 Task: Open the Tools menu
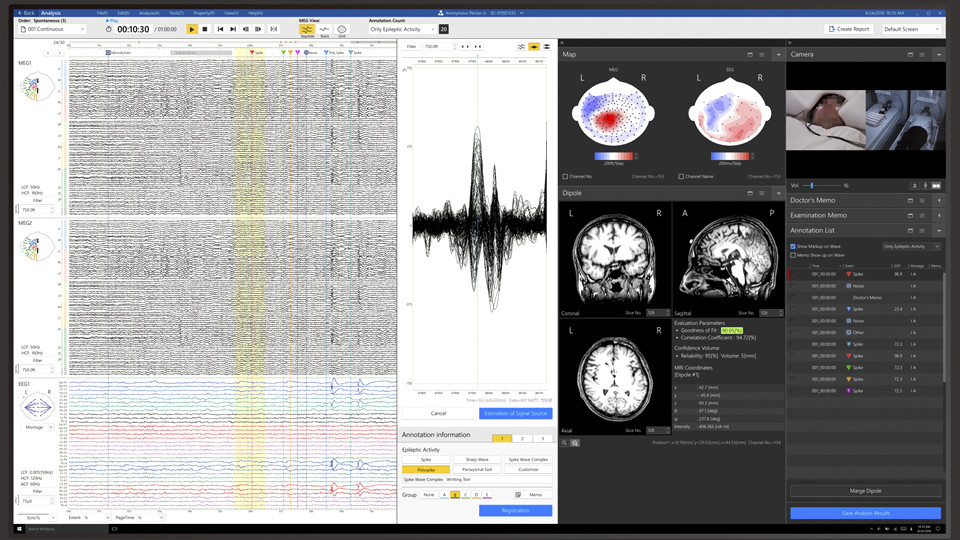[x=176, y=13]
